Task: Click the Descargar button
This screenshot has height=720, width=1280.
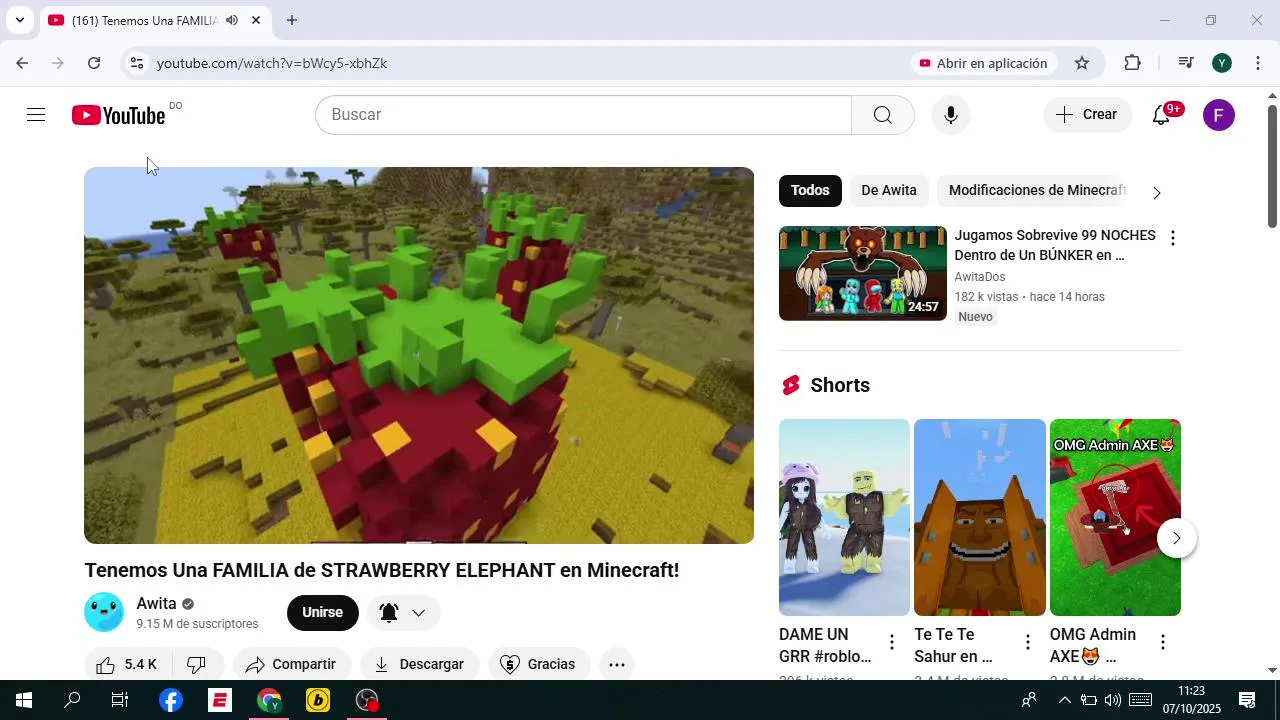Action: [419, 664]
